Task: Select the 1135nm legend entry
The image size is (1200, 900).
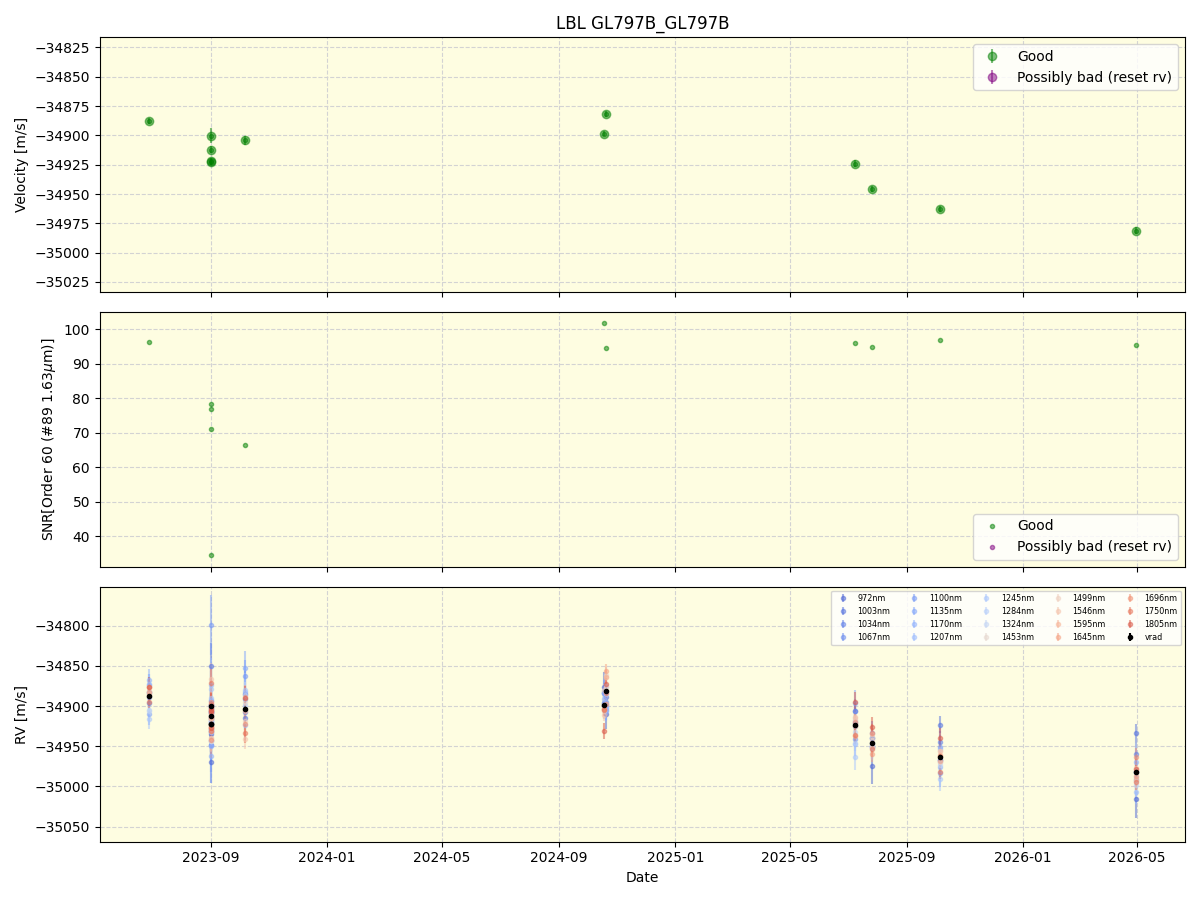Action: tap(936, 611)
